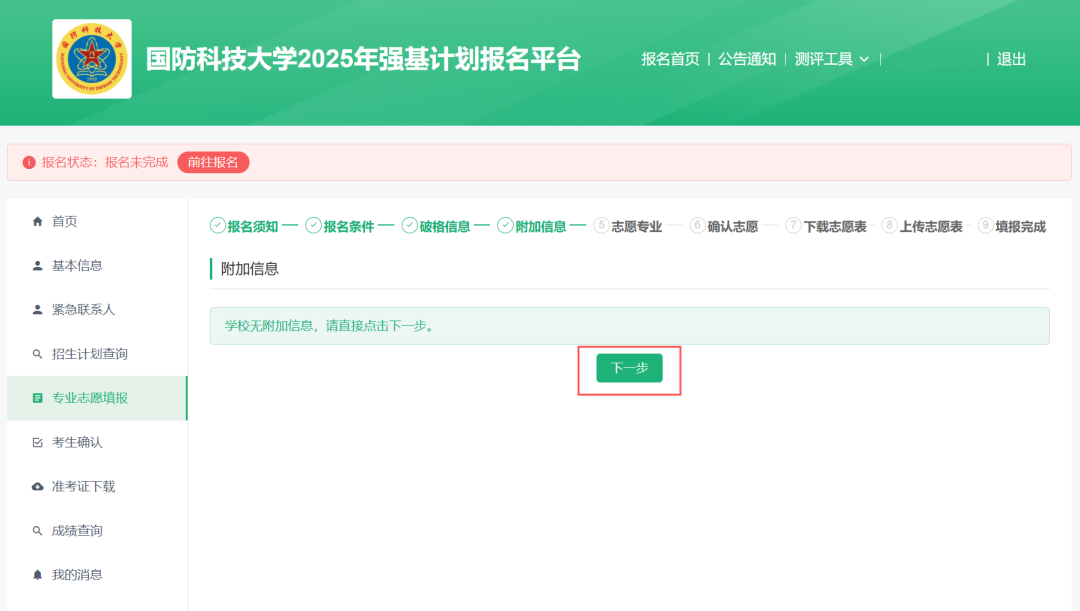
Task: Click the step 7 number circle
Action: click(793, 225)
